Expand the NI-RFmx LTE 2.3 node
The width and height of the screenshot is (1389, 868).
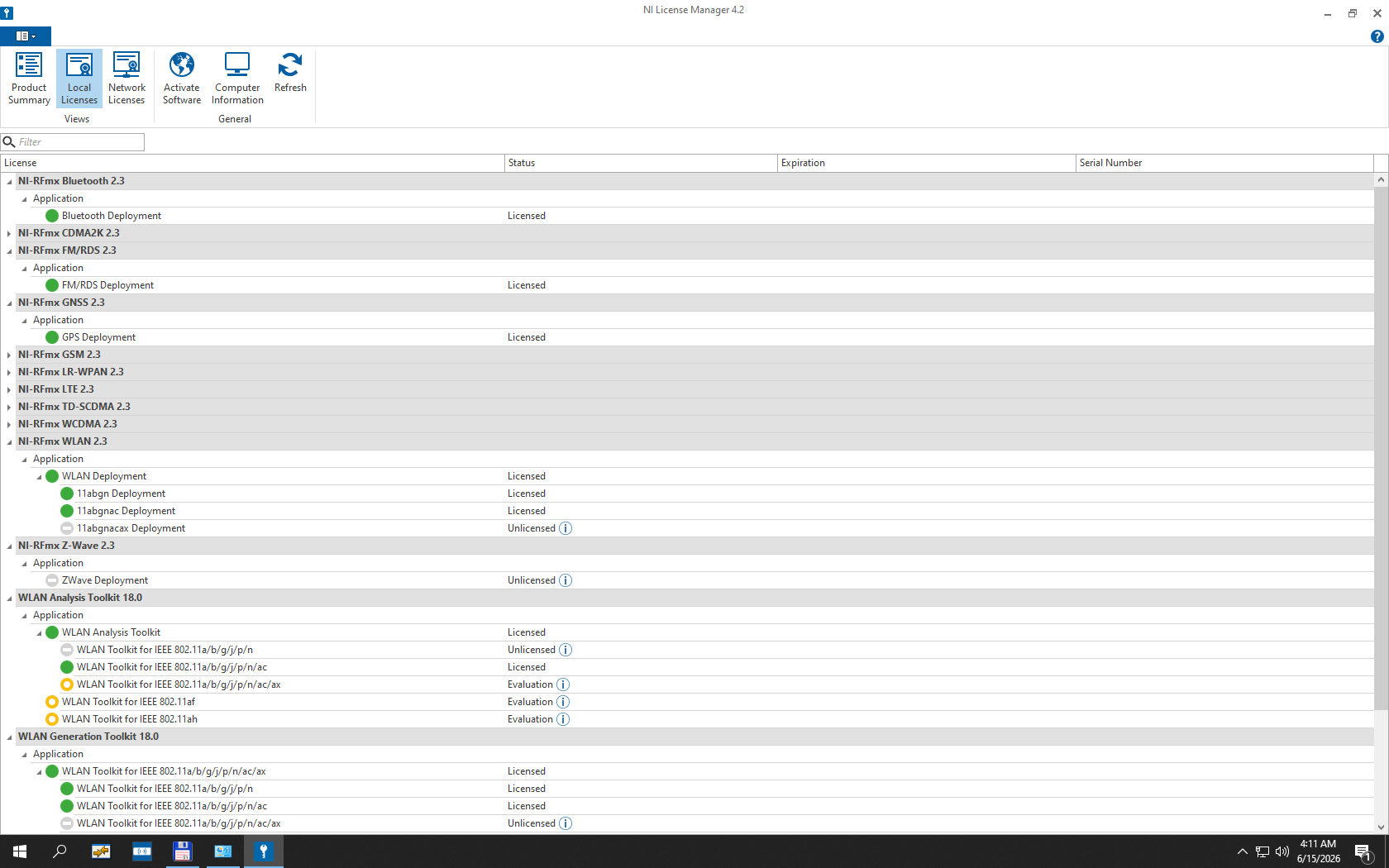[x=9, y=390]
